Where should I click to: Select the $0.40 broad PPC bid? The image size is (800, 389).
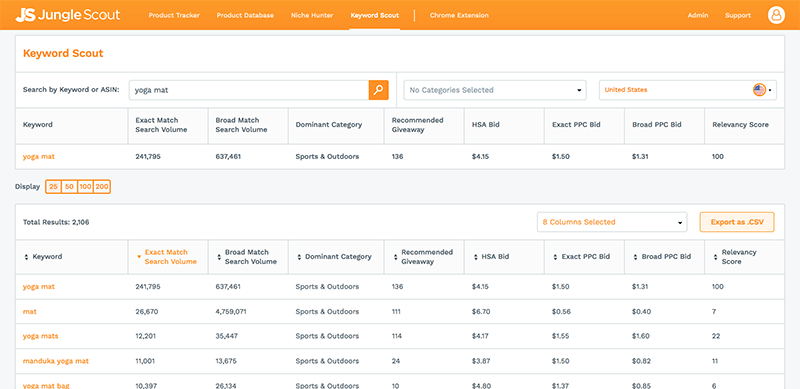pos(641,311)
